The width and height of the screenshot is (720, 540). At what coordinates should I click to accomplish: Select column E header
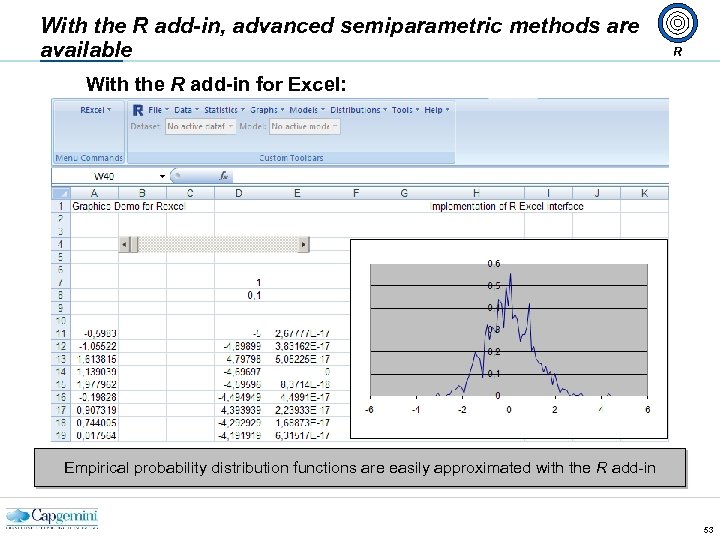tap(297, 193)
